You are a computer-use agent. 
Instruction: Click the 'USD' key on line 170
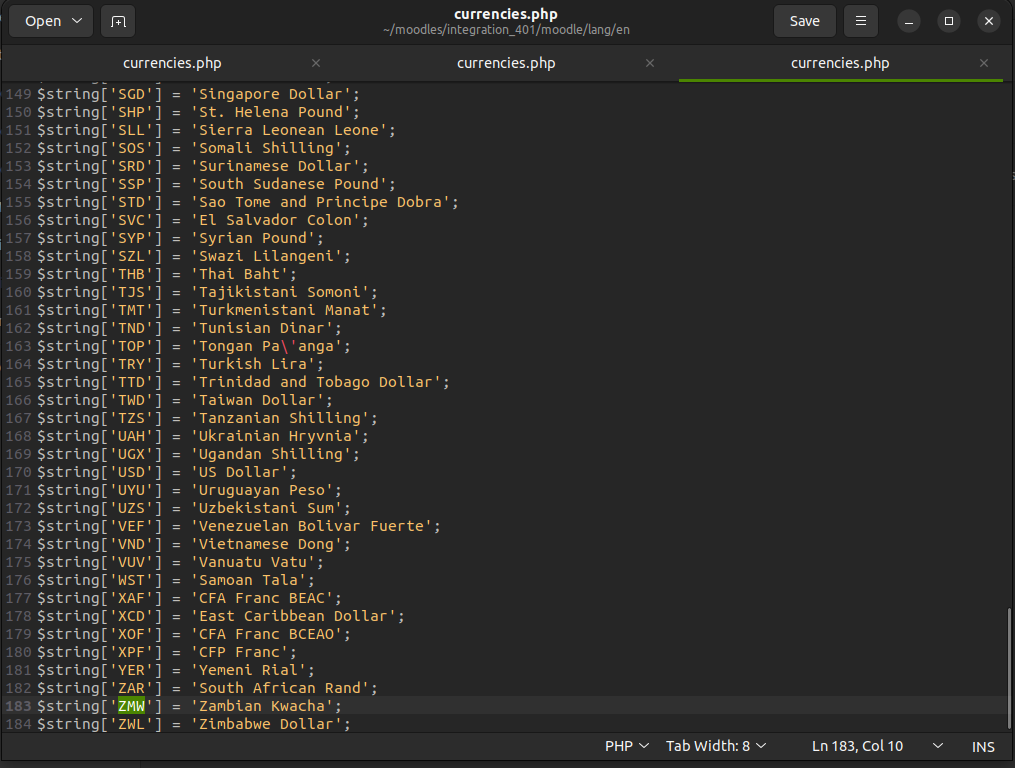(x=131, y=473)
